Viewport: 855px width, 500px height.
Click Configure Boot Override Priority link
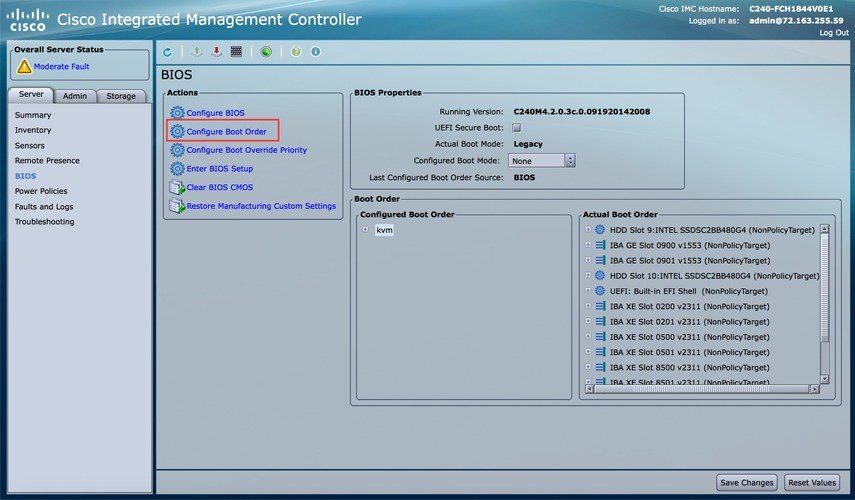[x=246, y=150]
